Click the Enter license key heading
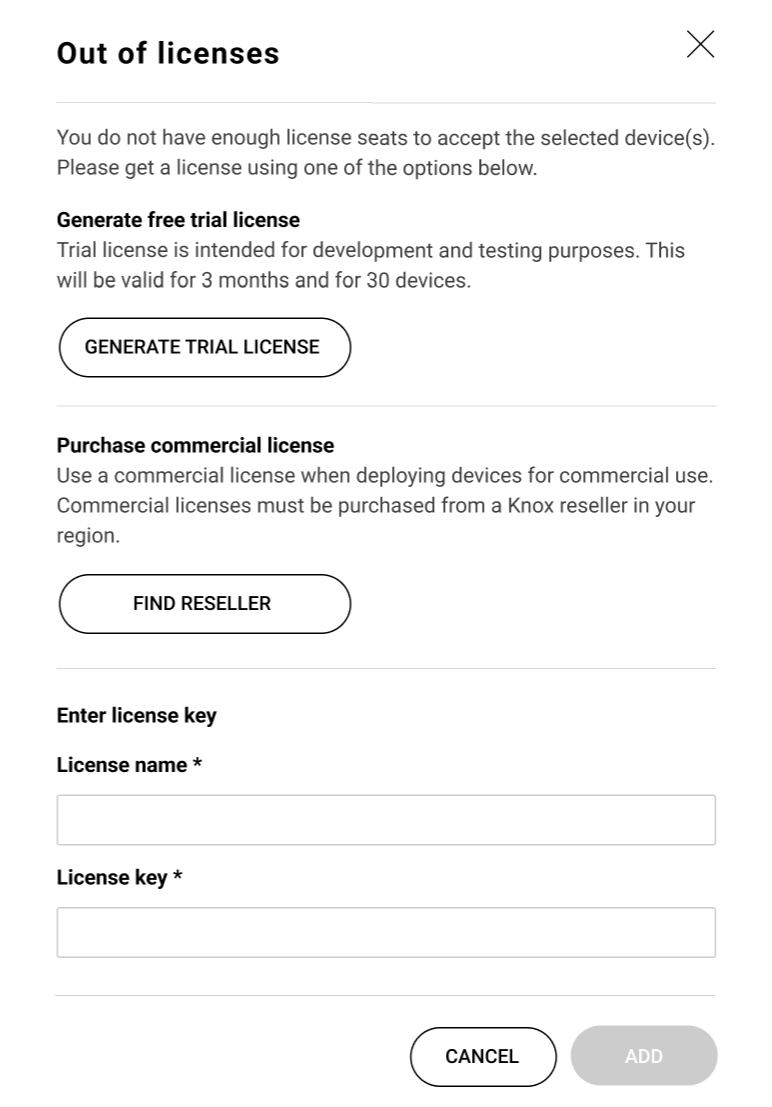The height and width of the screenshot is (1107, 772). [x=136, y=715]
